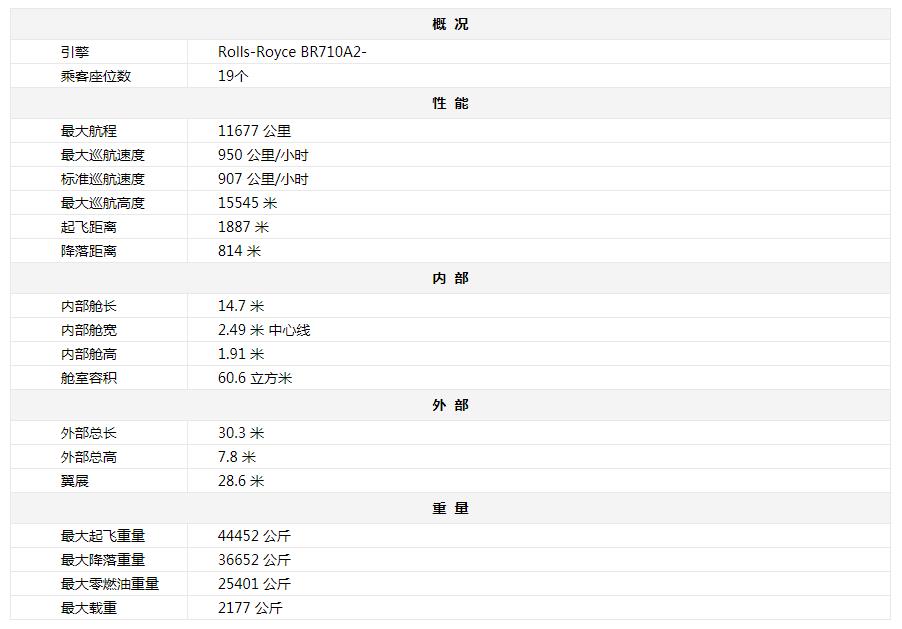Click the 翼展 row label
The height and width of the screenshot is (629, 902).
(75, 481)
